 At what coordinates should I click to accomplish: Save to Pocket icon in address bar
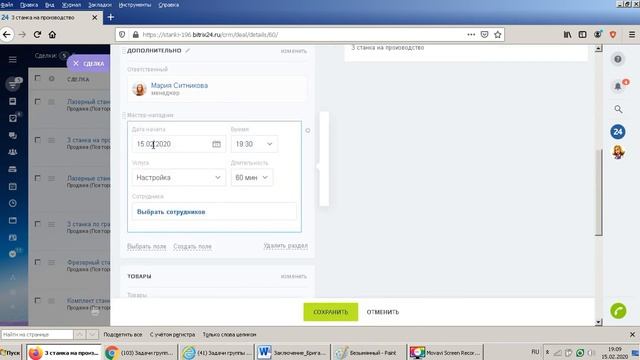tap(484, 35)
